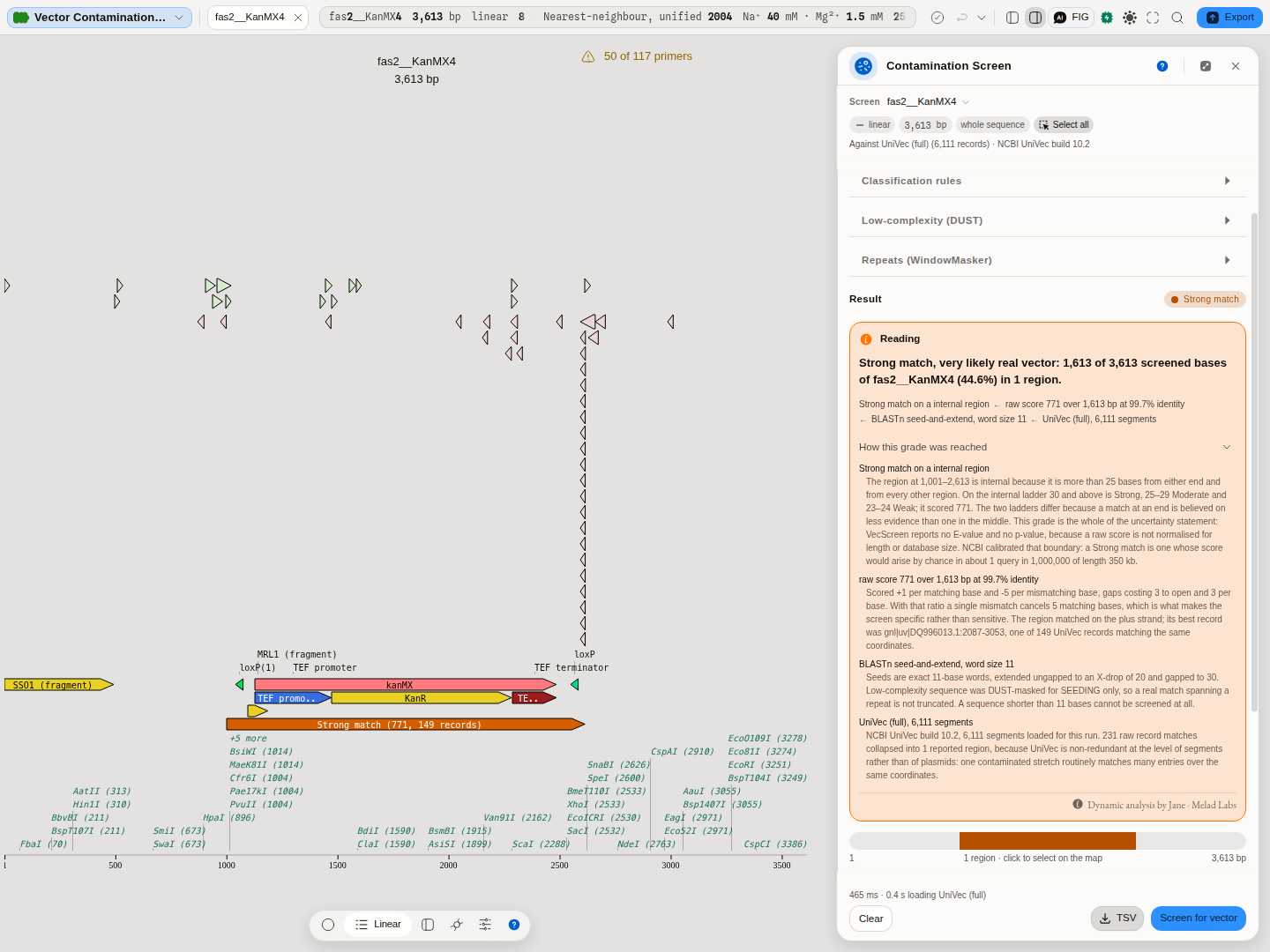
Task: Click Screen for vector button
Action: pyautogui.click(x=1199, y=919)
